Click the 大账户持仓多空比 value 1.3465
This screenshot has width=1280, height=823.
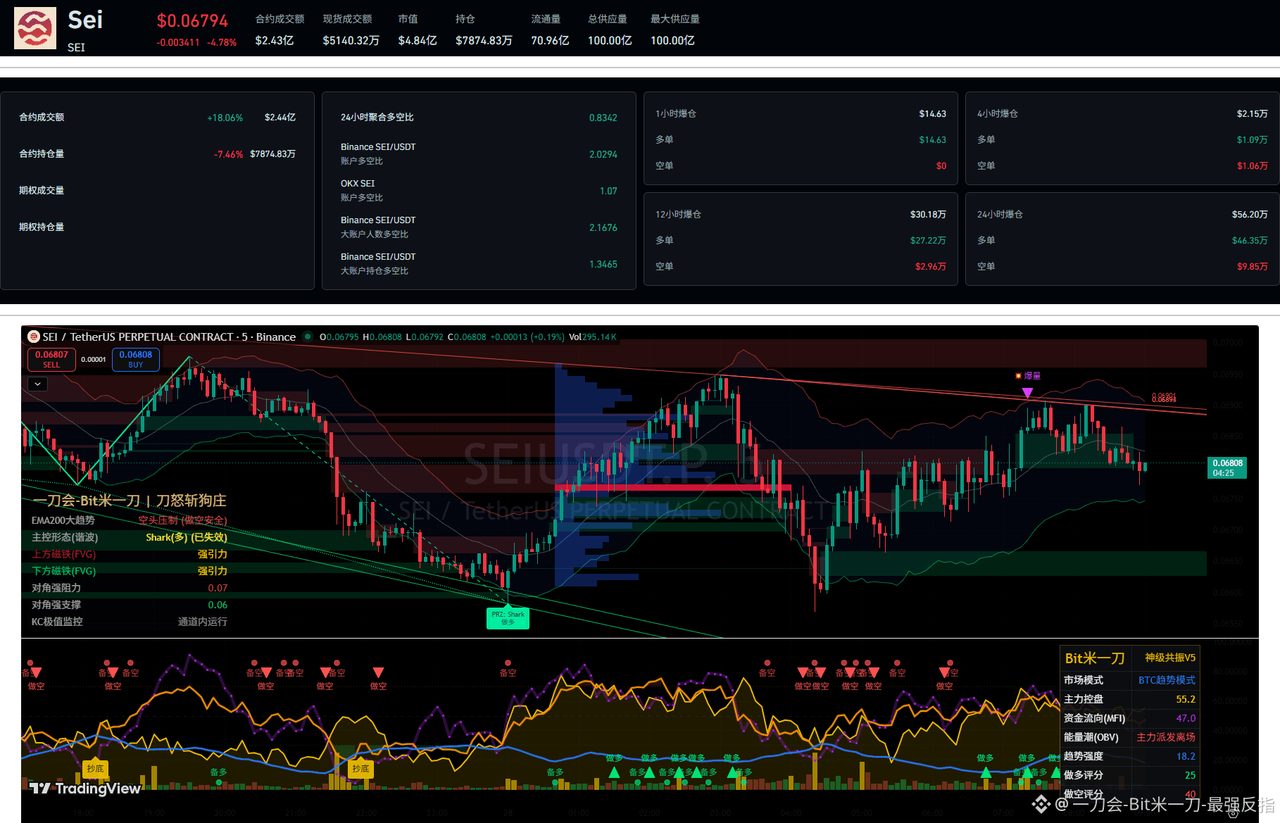click(603, 264)
